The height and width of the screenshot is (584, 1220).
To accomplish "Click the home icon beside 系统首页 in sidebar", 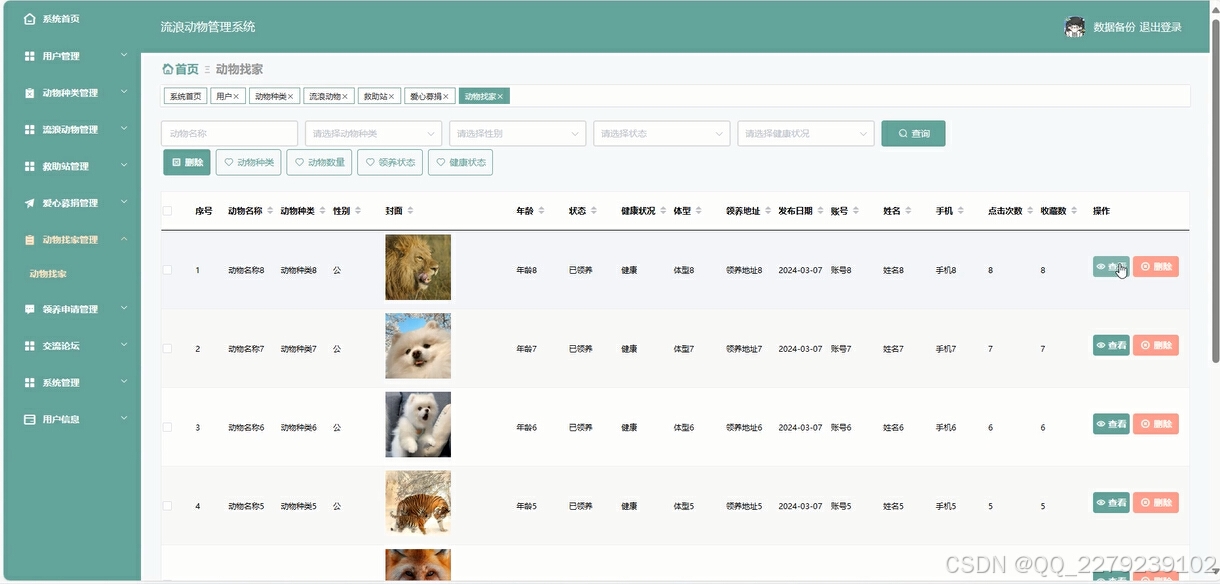I will (30, 19).
